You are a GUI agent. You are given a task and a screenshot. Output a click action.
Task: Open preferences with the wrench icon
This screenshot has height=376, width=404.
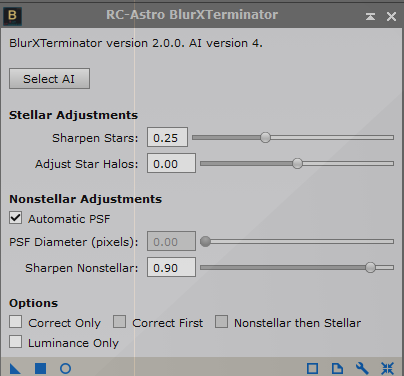click(362, 369)
